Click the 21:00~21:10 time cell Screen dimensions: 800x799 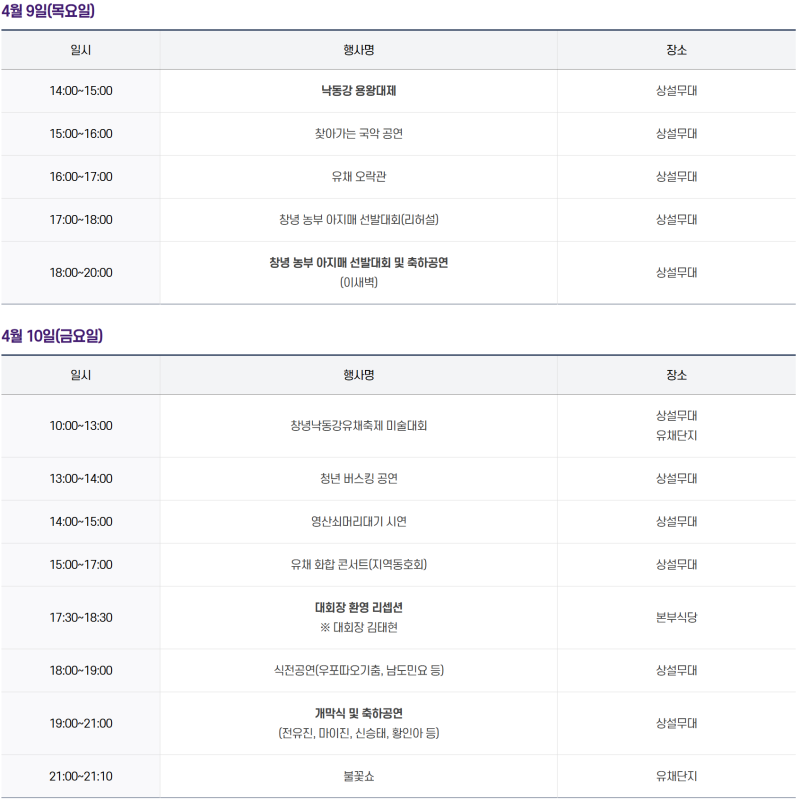81,776
